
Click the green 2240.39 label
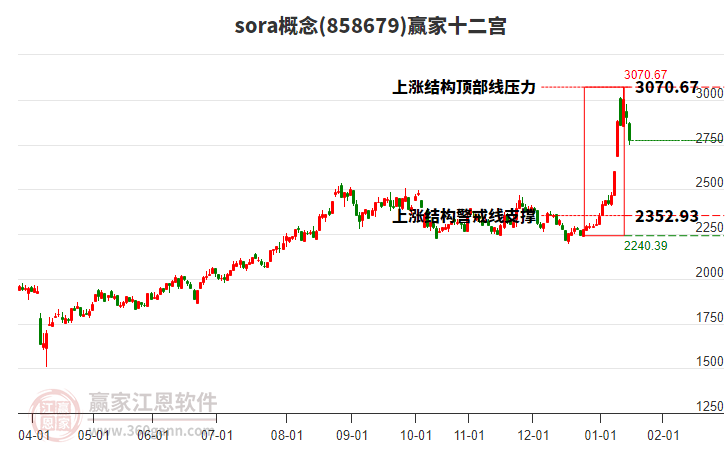[x=645, y=246]
